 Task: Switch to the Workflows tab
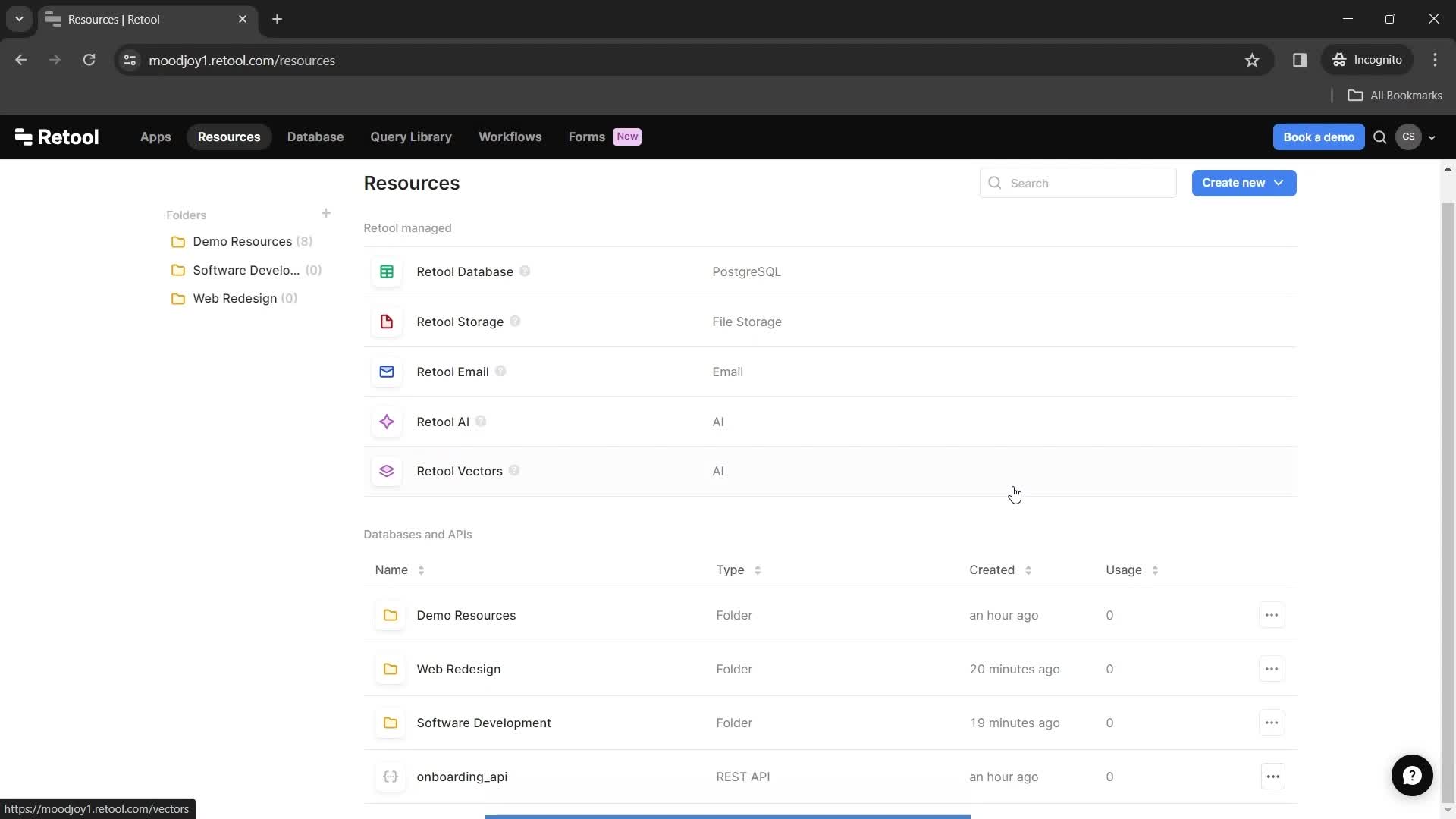coord(510,137)
